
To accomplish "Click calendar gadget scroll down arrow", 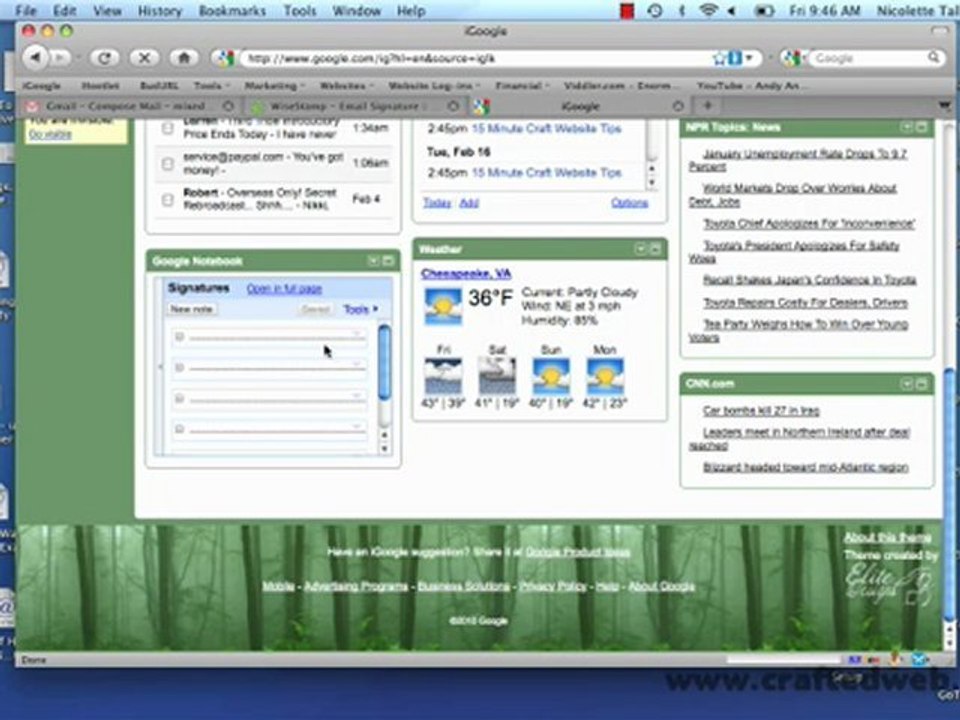I will [x=651, y=182].
